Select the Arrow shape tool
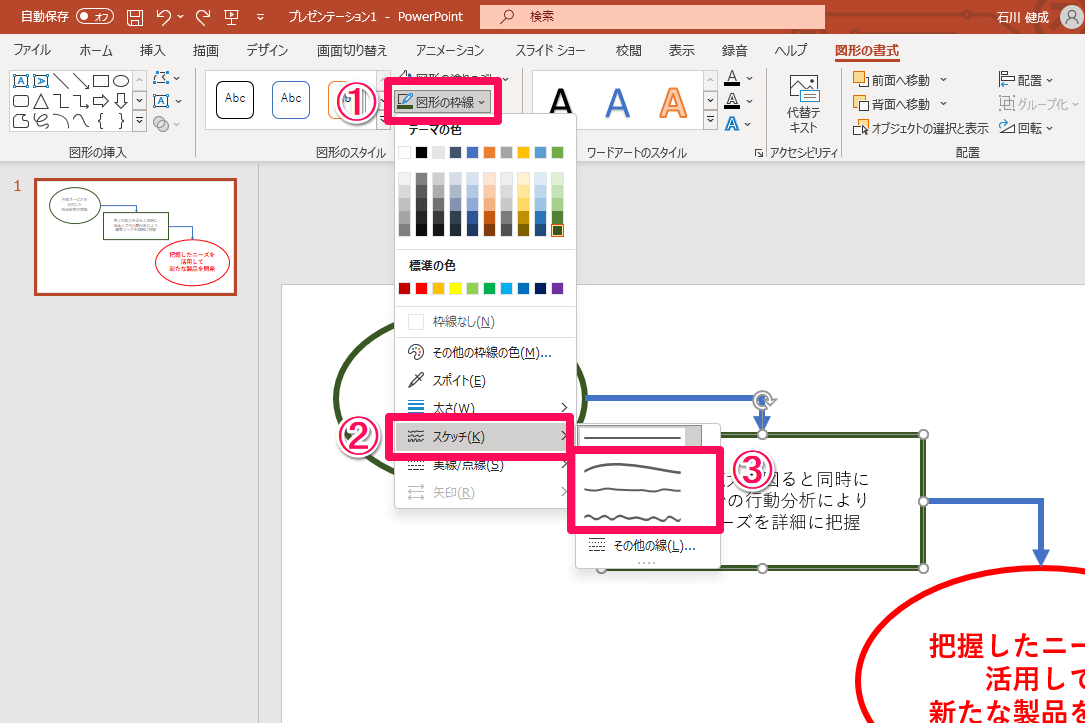 pos(81,82)
